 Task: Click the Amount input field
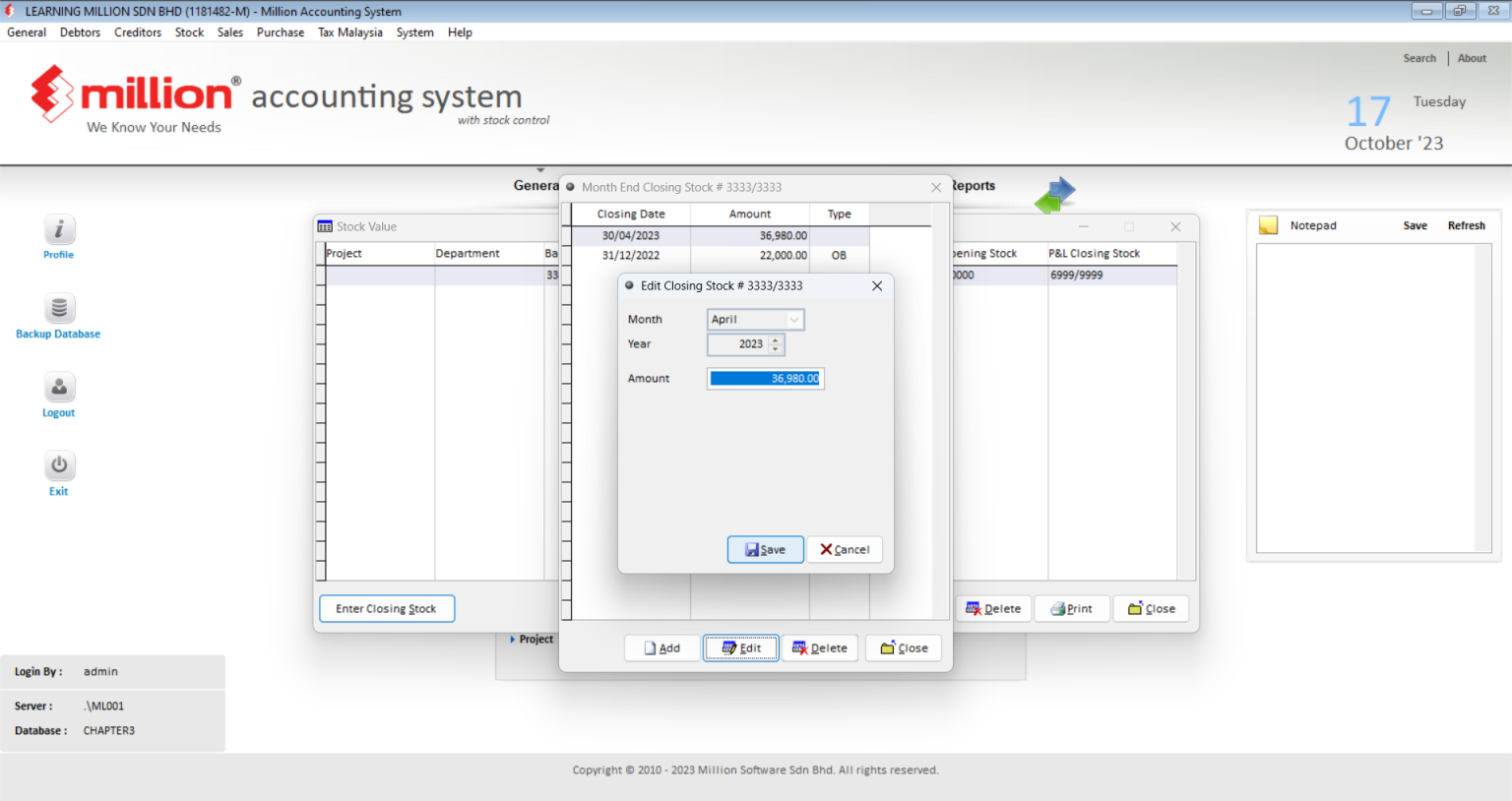(765, 379)
